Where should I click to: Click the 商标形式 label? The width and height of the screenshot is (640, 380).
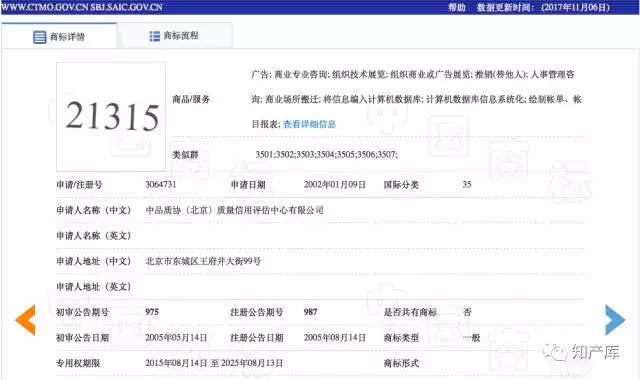(x=401, y=363)
